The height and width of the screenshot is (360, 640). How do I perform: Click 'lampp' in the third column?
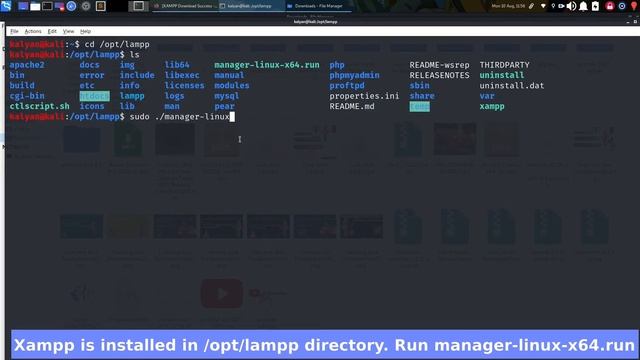pos(132,96)
